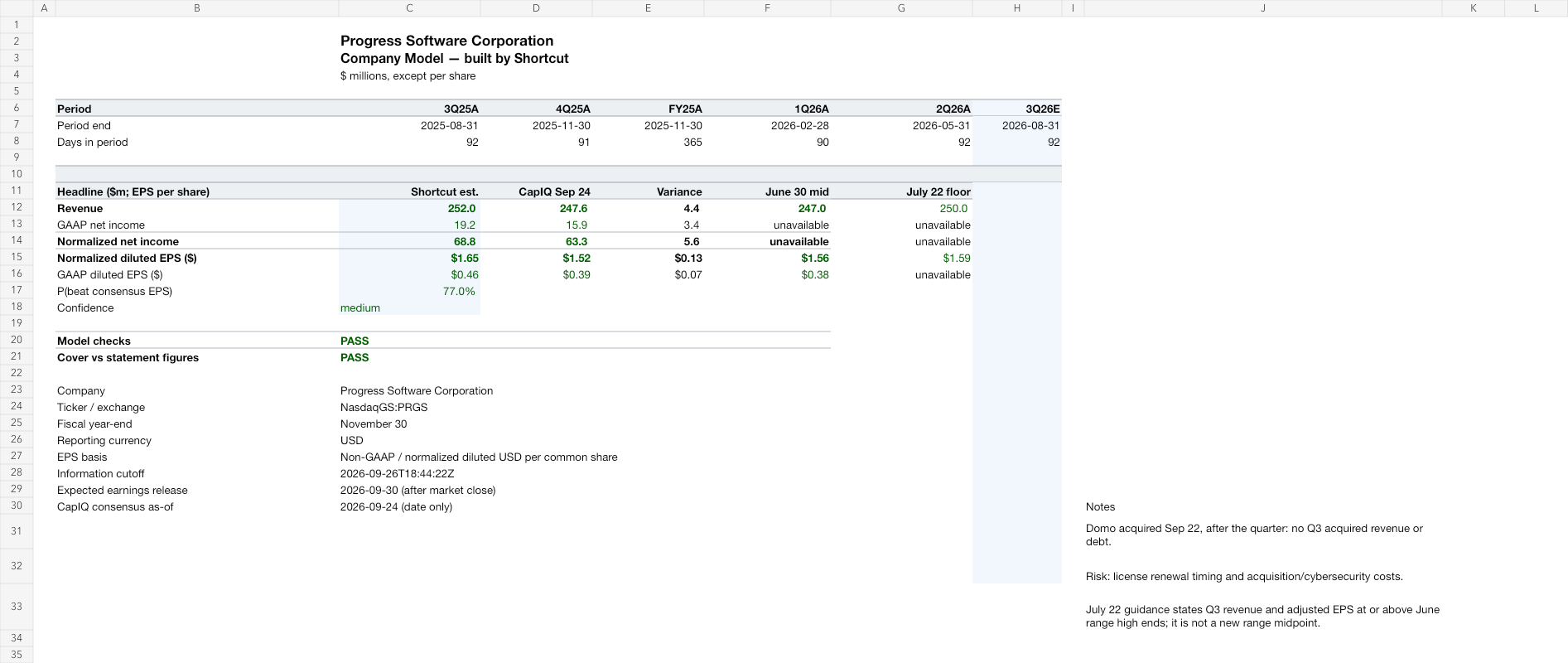Select the 'Variance' column heading
Viewport: 1568px width, 663px height.
679,191
